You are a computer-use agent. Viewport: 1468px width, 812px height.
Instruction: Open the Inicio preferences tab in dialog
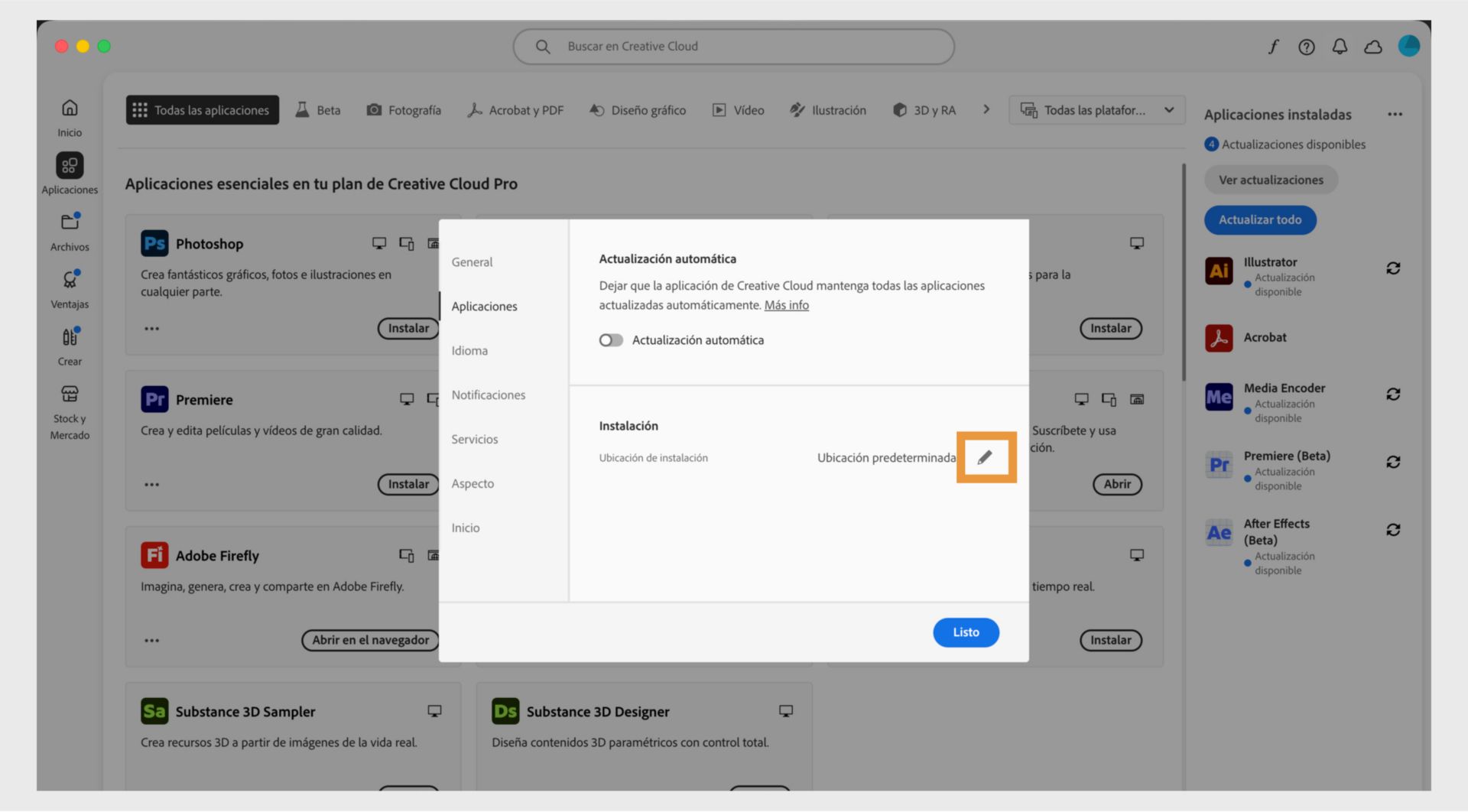466,528
